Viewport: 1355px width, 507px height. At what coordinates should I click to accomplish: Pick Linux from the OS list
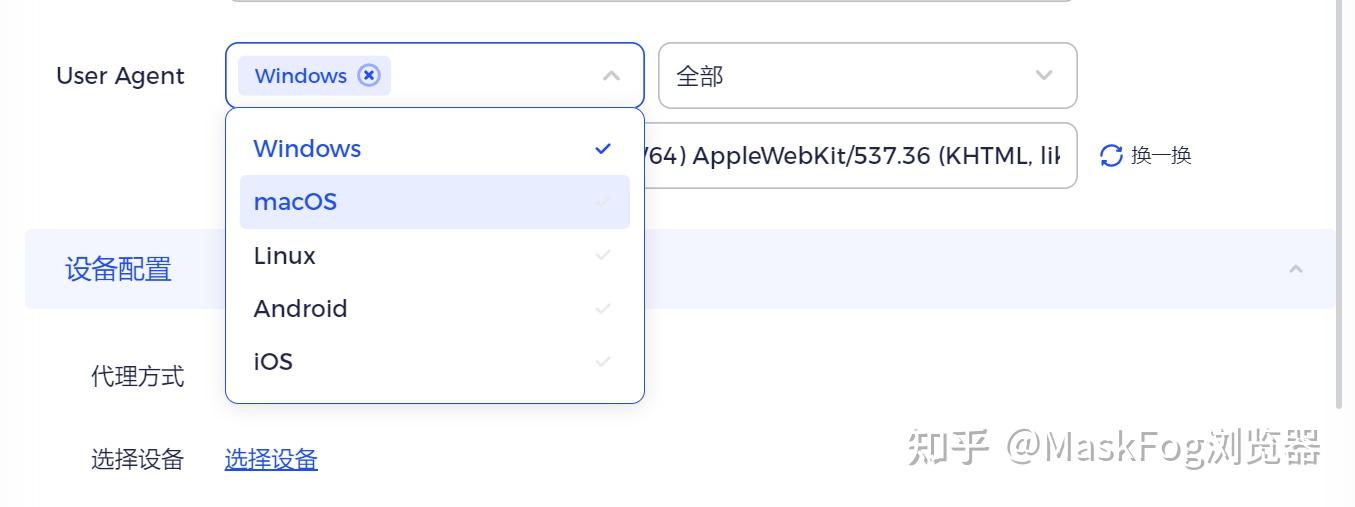tap(285, 256)
